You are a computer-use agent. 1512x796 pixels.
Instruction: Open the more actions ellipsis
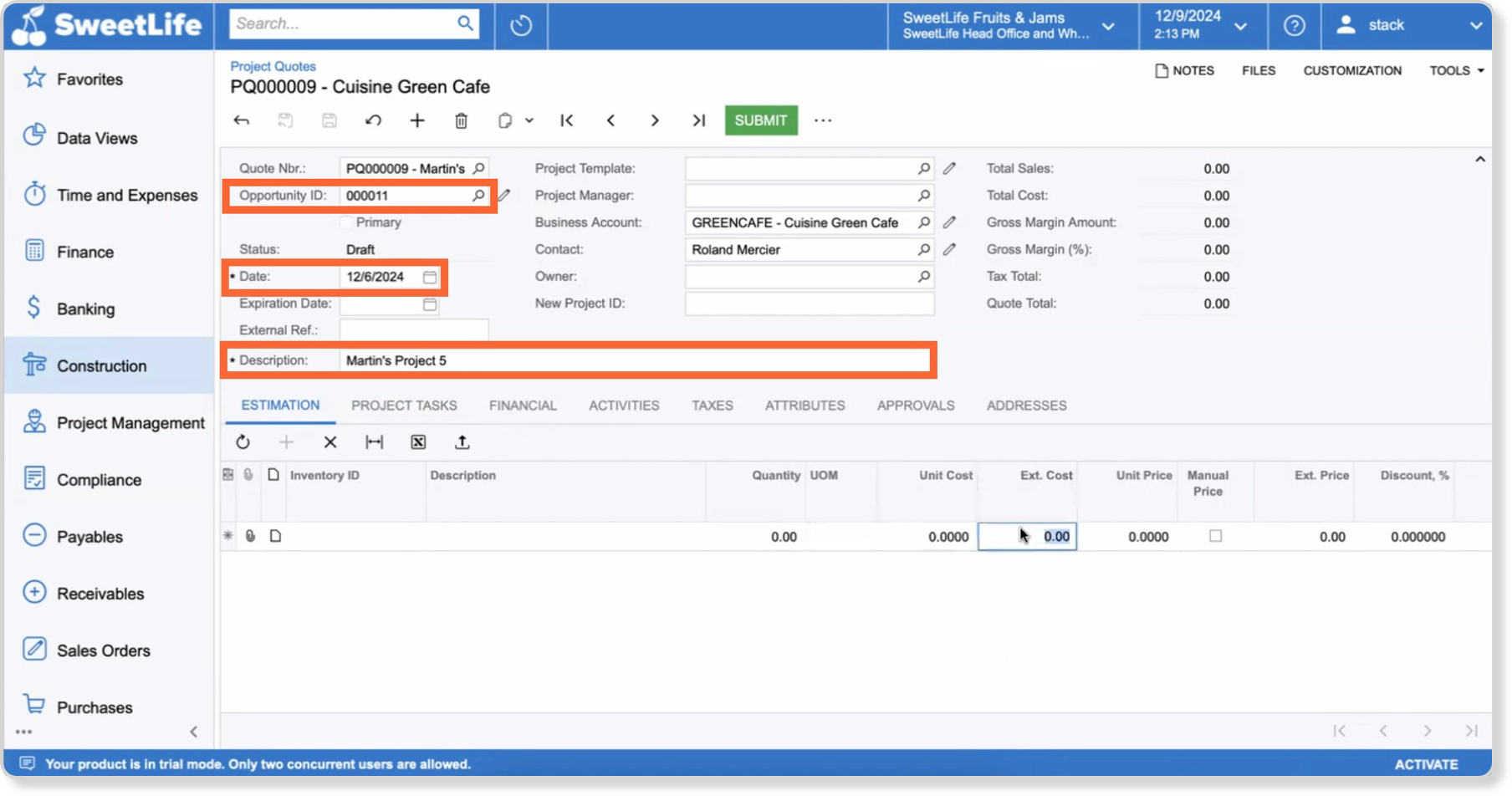823,120
